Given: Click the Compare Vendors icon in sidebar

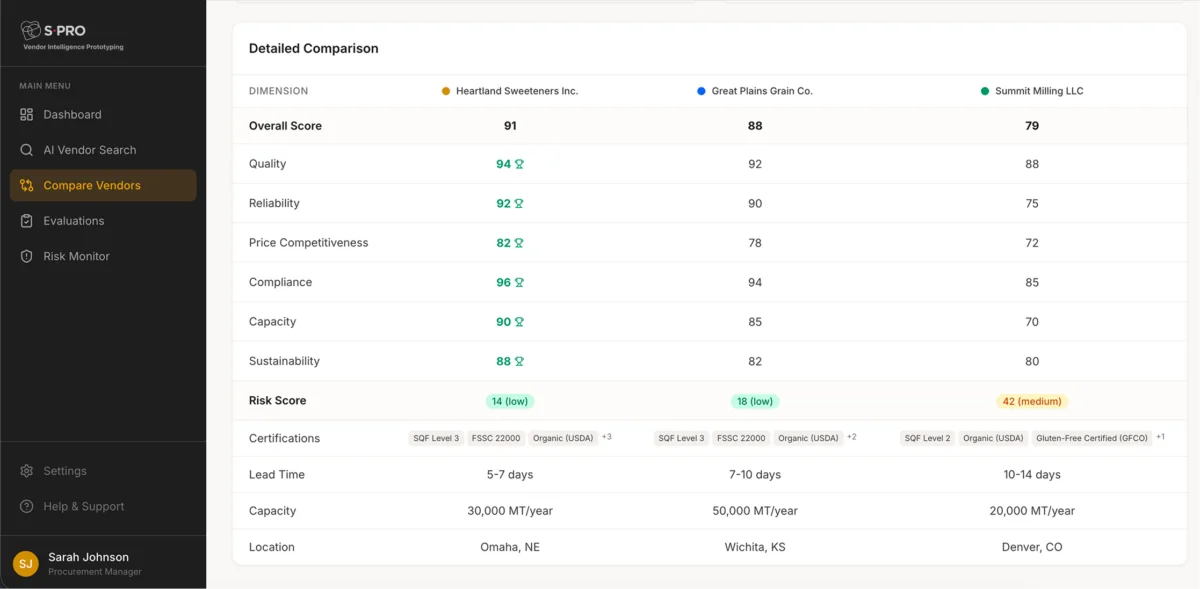Looking at the screenshot, I should tap(27, 186).
